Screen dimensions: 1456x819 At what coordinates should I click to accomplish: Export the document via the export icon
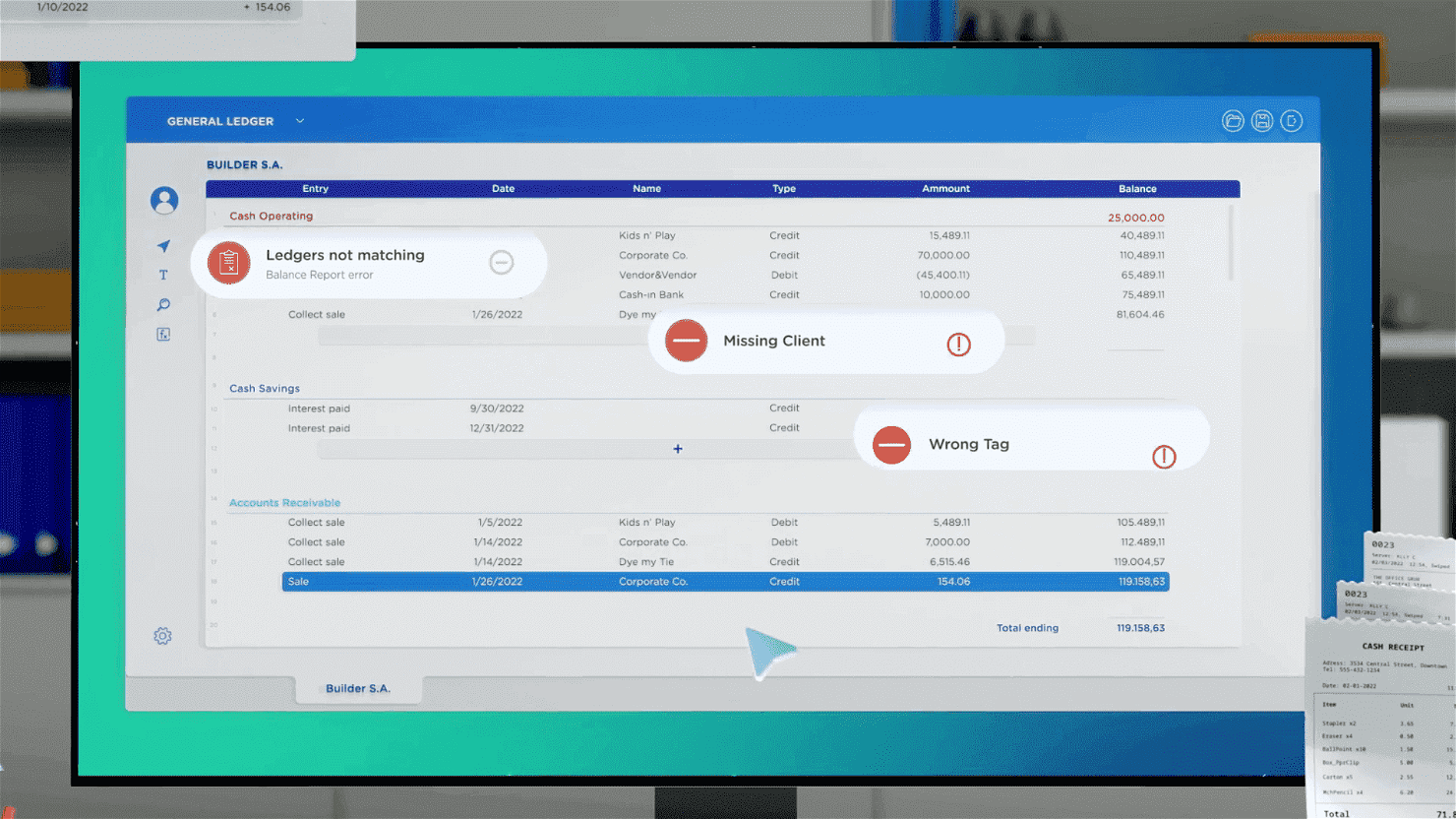tap(1292, 120)
